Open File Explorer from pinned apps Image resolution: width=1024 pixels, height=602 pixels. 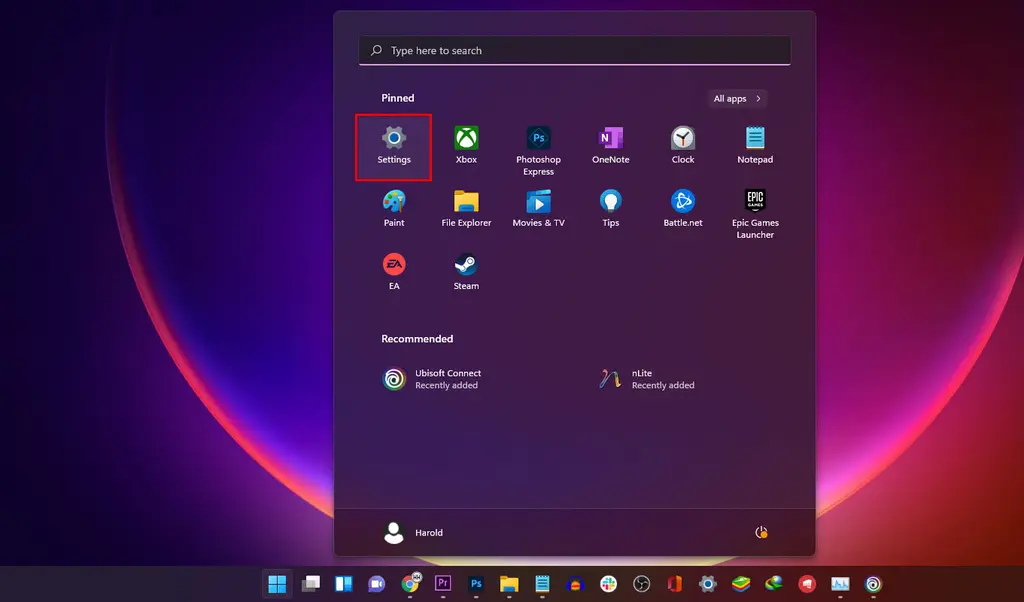[466, 209]
